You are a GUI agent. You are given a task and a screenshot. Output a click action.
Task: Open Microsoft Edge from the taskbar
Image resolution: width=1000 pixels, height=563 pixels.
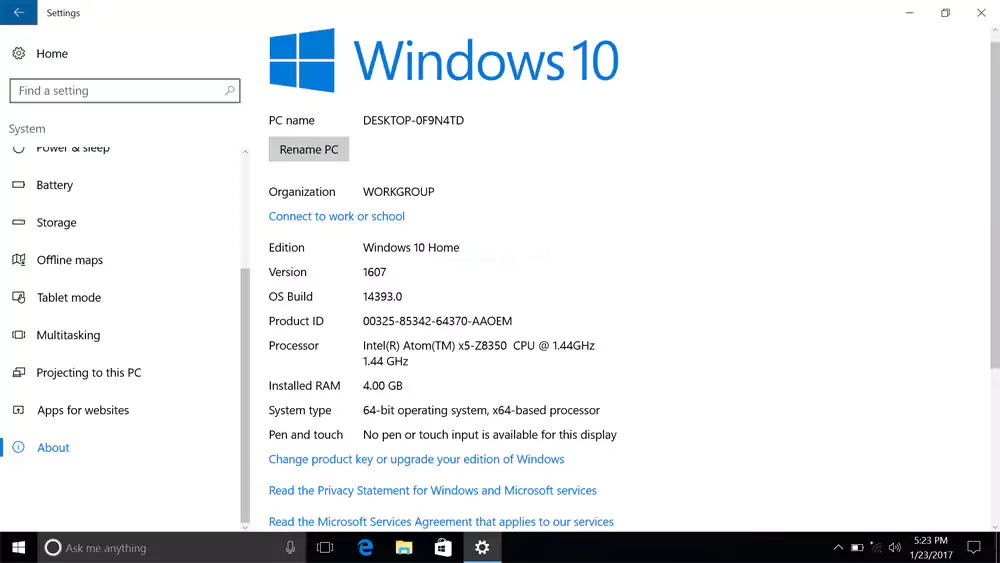(x=366, y=547)
